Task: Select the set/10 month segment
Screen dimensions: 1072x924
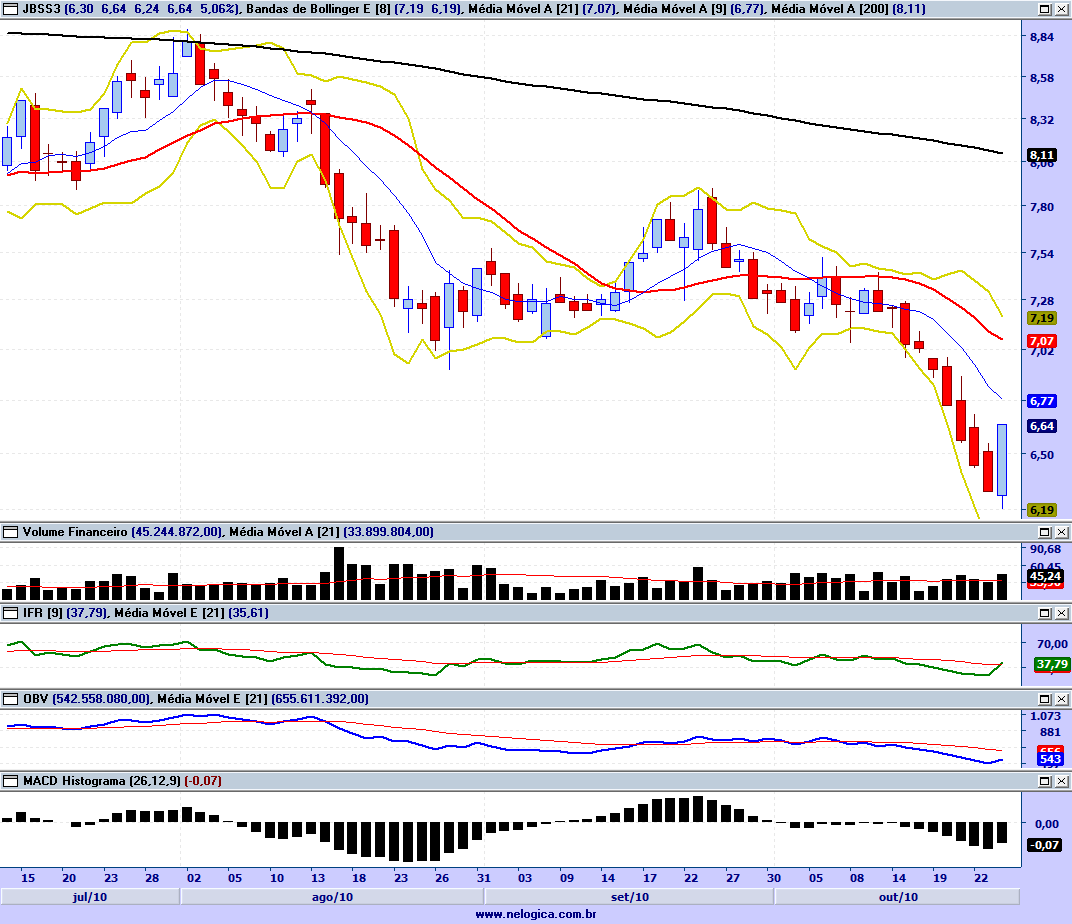Action: 630,897
